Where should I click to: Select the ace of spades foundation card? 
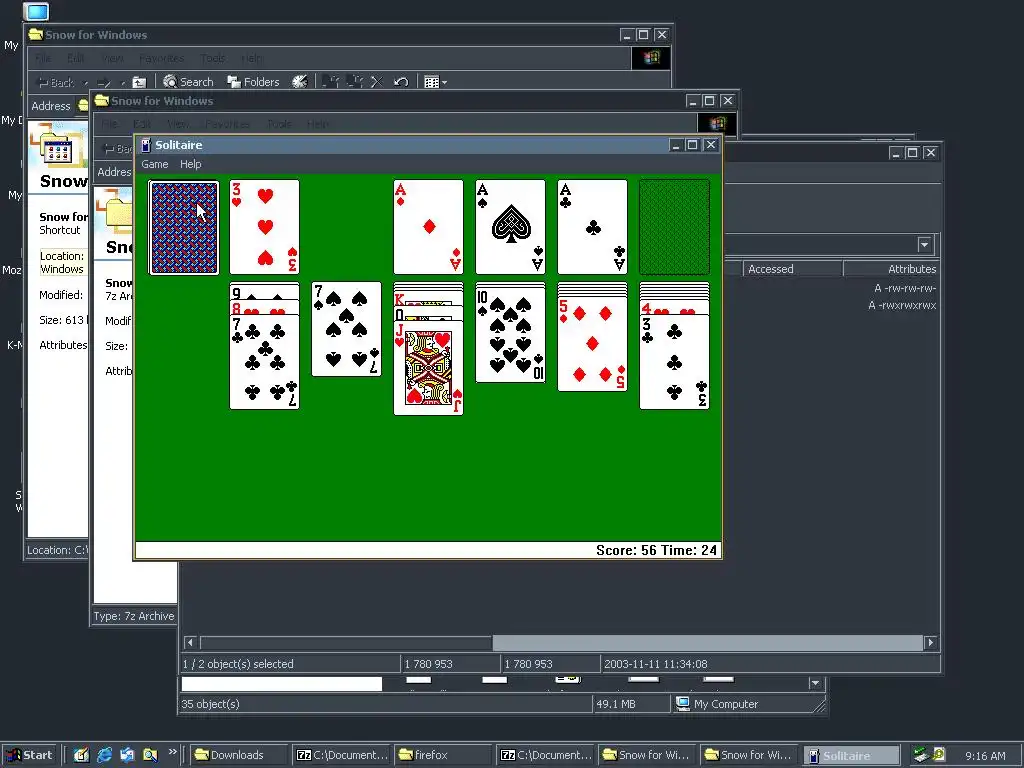tap(510, 227)
